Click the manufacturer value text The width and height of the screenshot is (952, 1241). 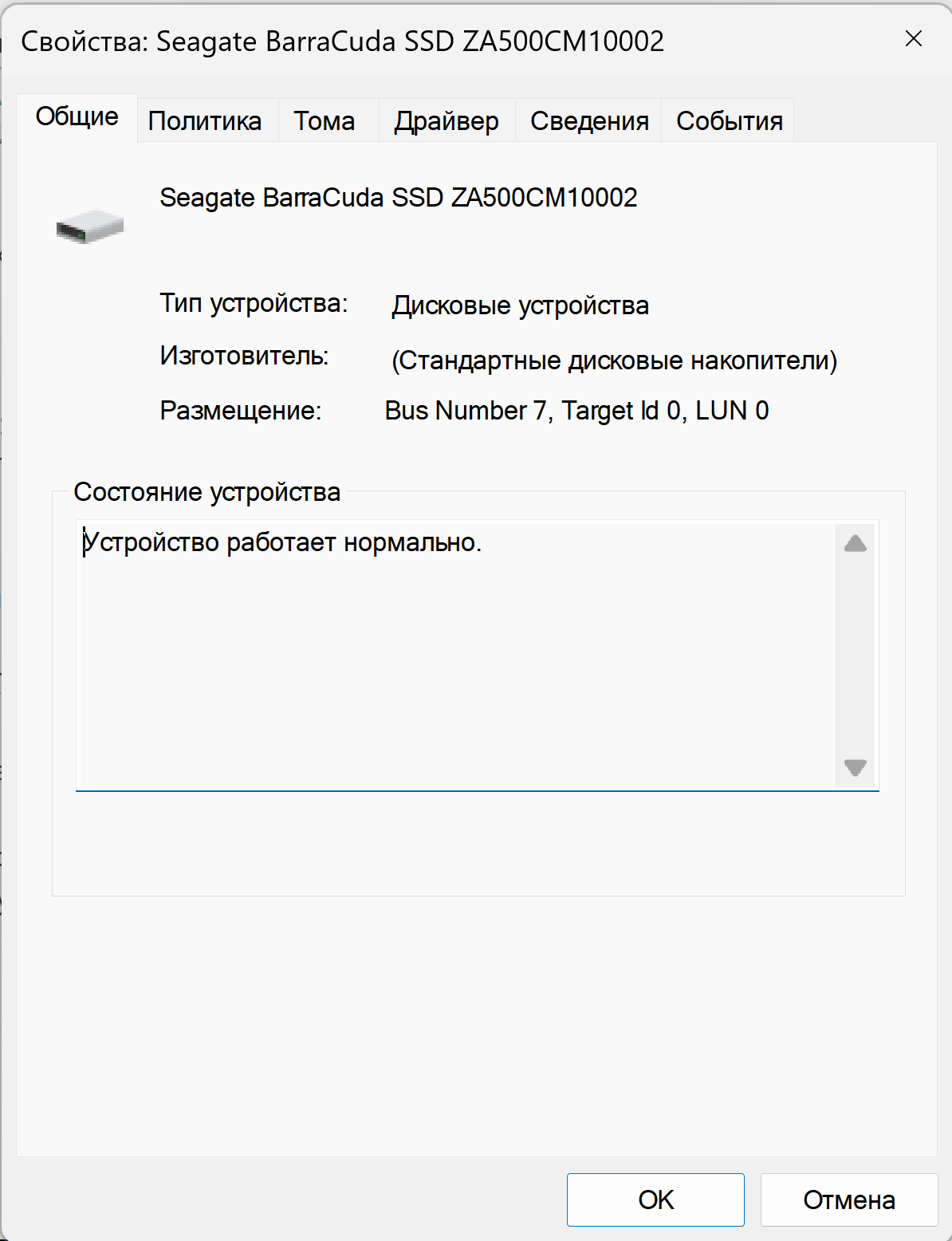pos(614,360)
